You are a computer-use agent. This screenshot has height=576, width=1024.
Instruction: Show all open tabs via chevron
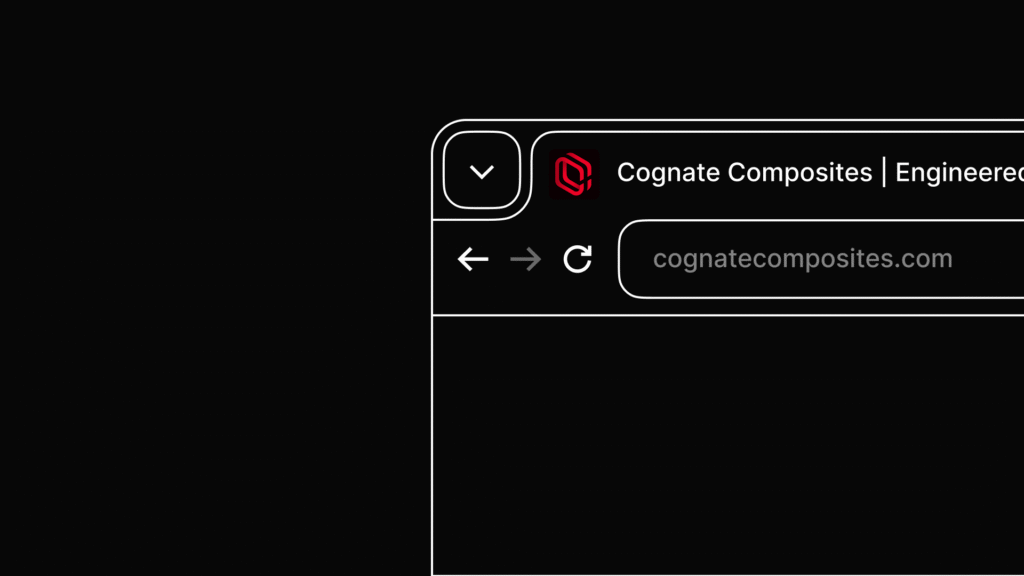click(482, 170)
